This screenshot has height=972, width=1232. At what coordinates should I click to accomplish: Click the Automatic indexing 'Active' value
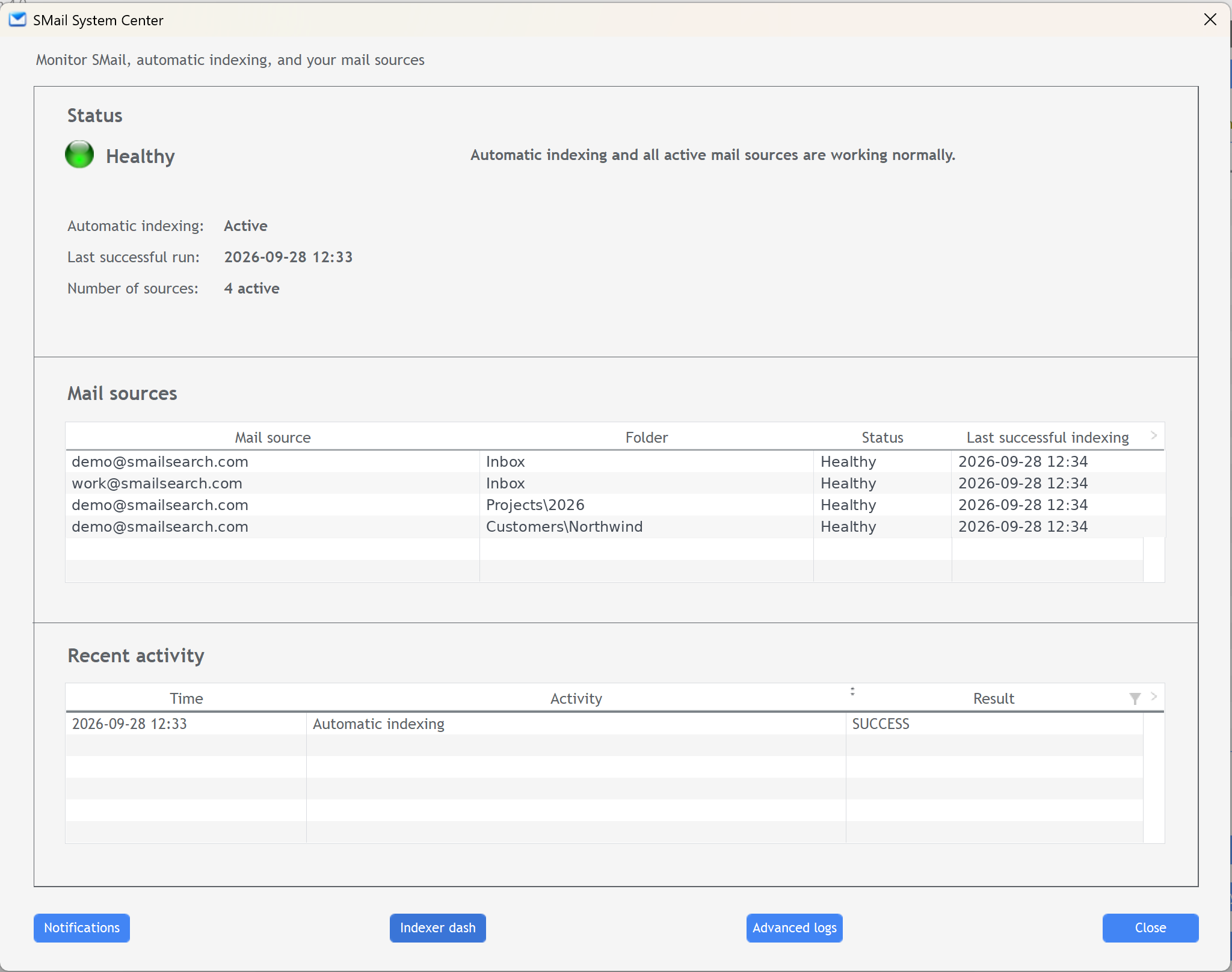point(245,226)
